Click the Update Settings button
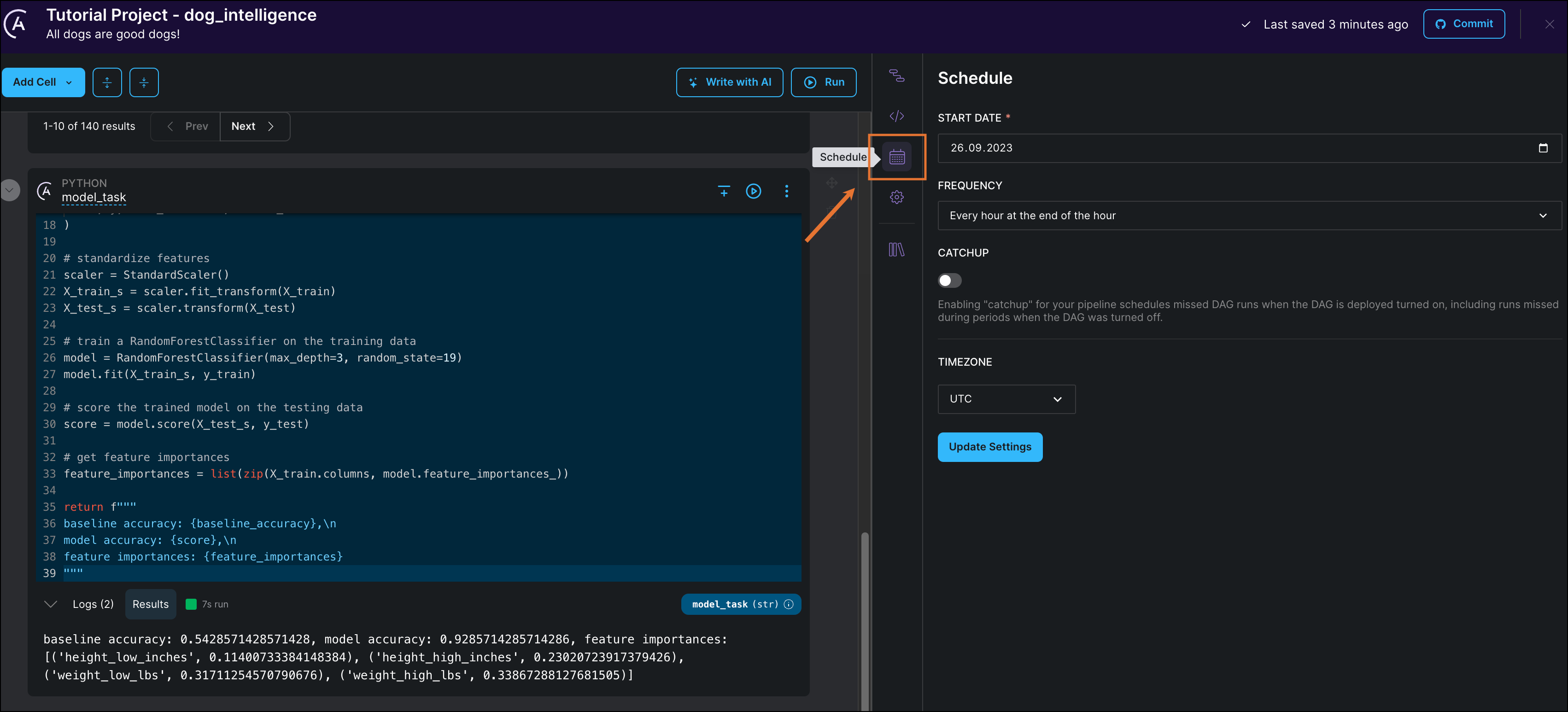This screenshot has width=1568, height=712. (x=990, y=446)
